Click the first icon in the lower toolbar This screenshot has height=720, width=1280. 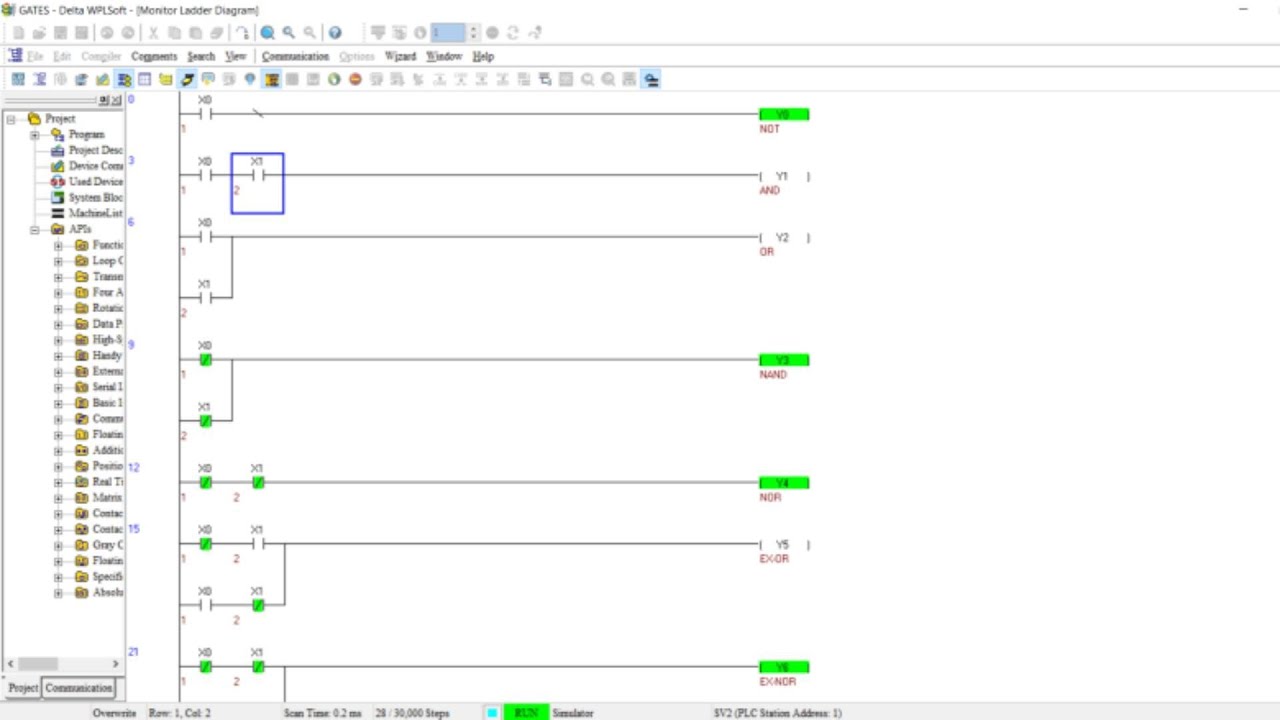[x=18, y=79]
